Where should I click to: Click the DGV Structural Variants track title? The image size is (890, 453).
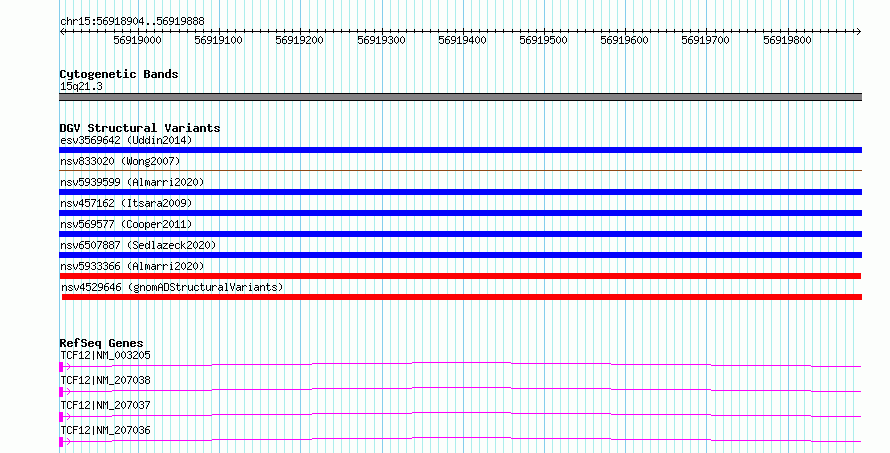[140, 128]
